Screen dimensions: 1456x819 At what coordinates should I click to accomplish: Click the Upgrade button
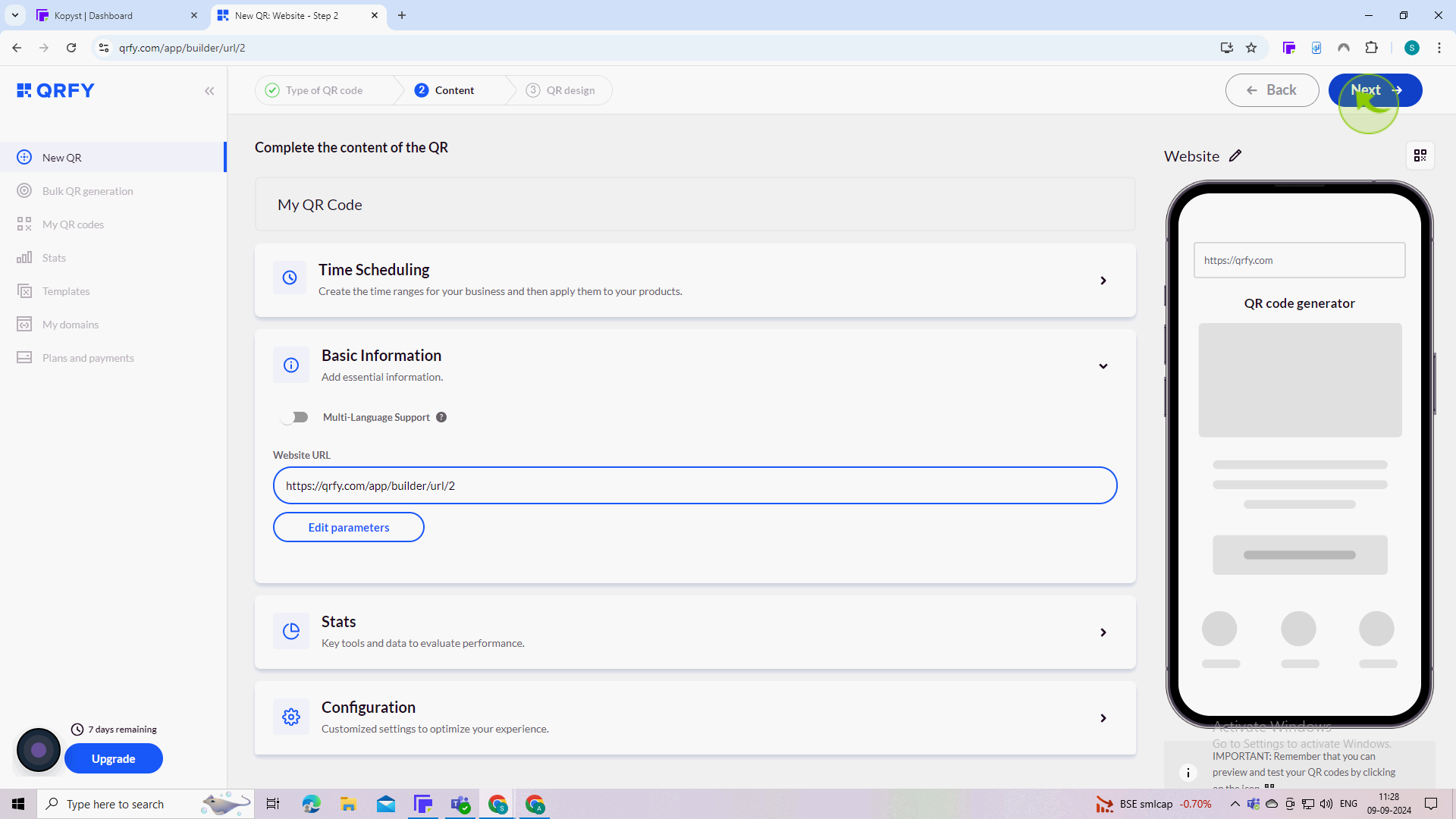pos(114,758)
